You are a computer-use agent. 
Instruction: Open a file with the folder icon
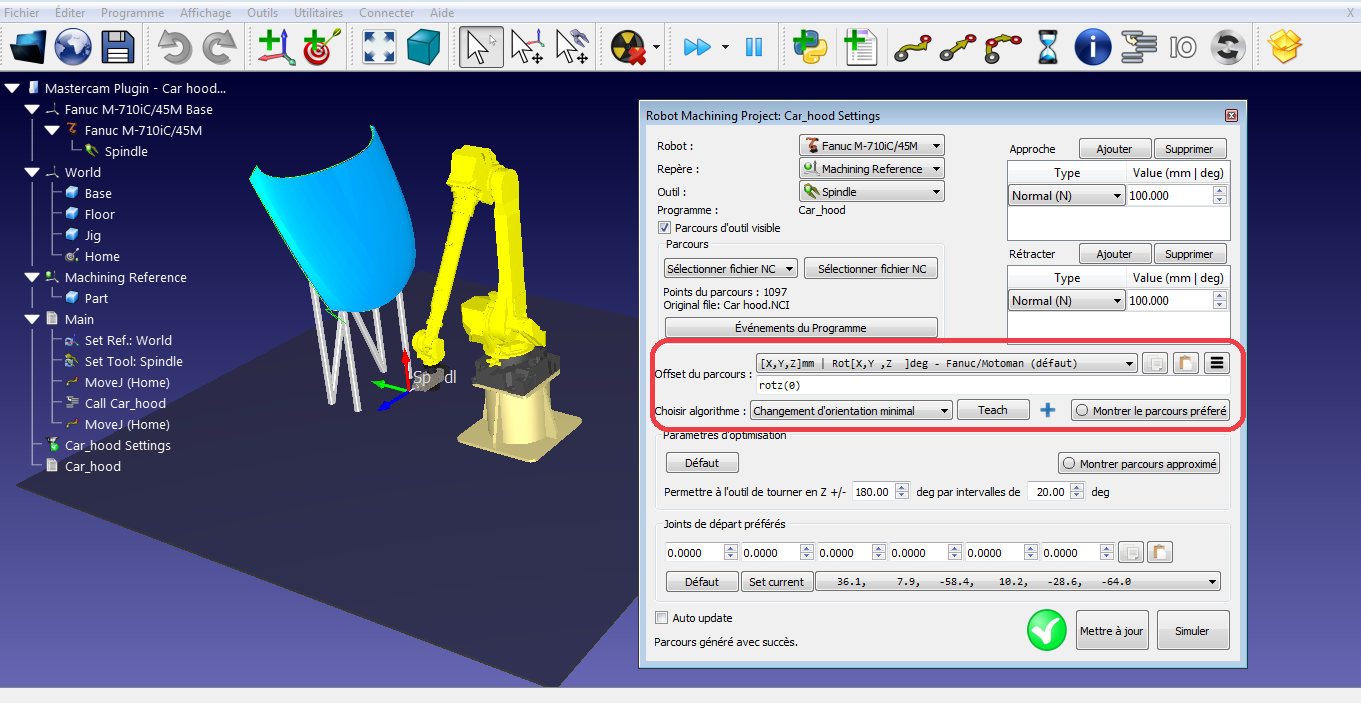coord(28,47)
